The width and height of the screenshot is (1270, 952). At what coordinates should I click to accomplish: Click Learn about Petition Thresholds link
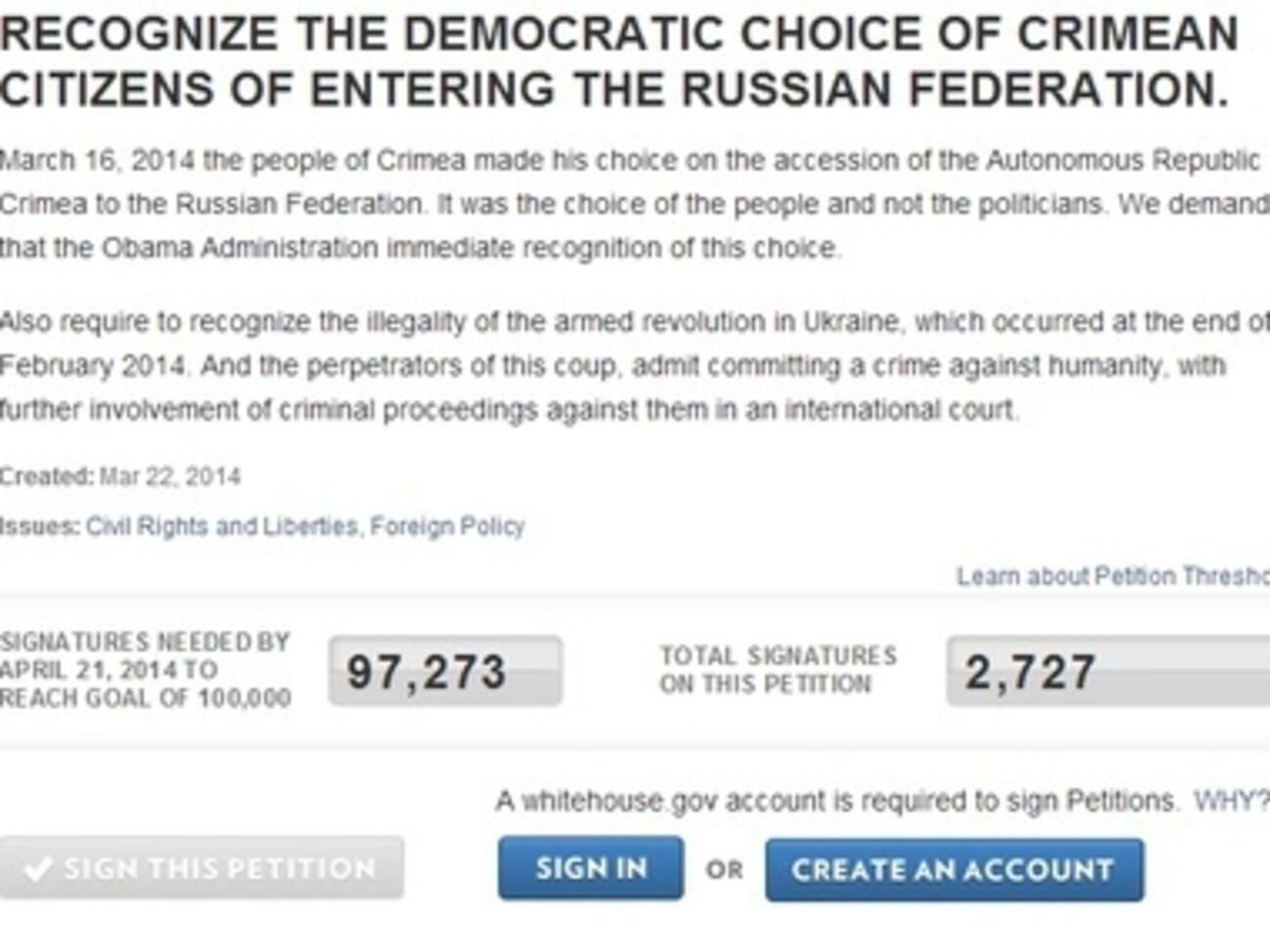click(x=1112, y=576)
